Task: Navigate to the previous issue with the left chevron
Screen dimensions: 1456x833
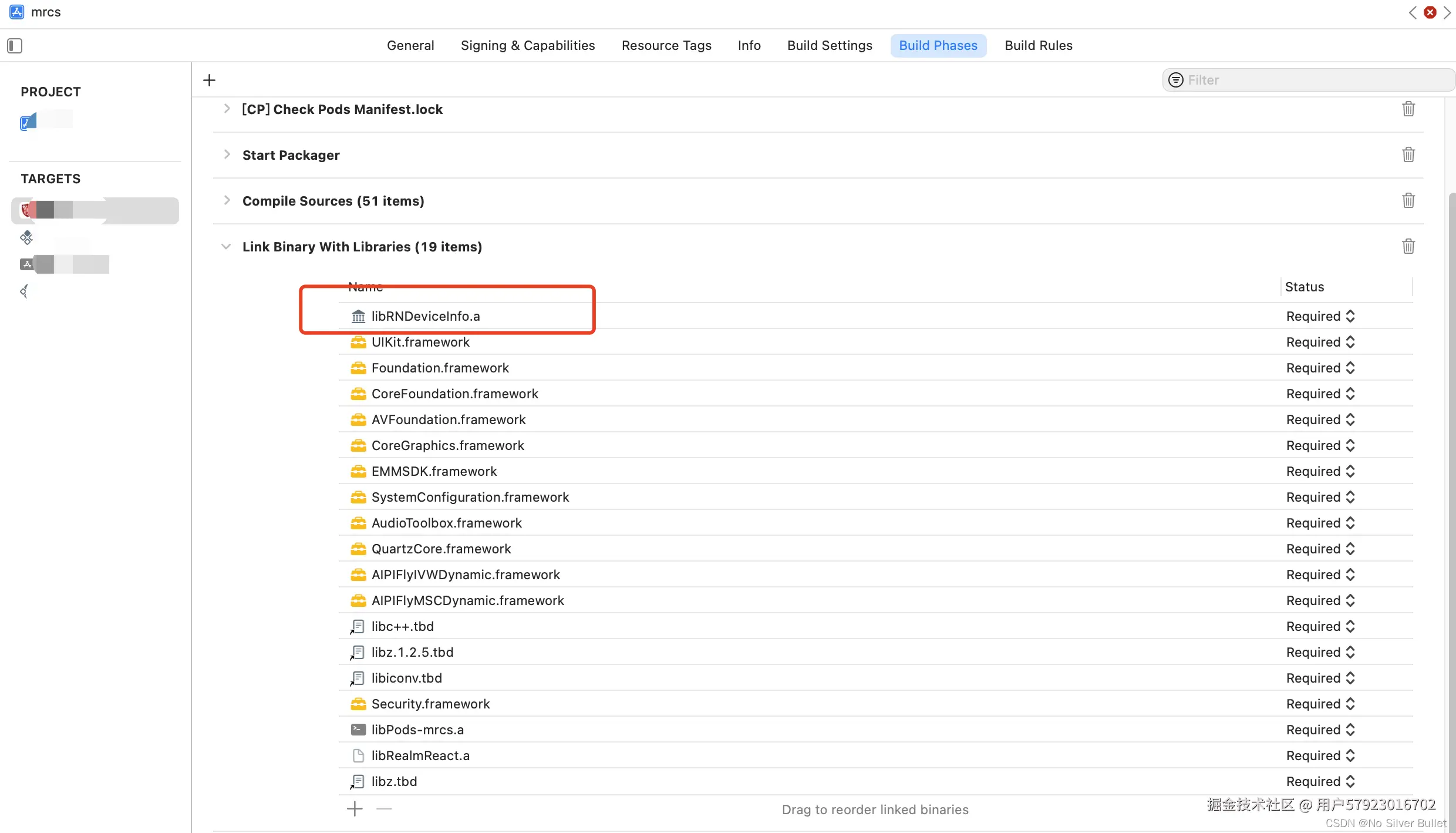Action: point(1413,12)
